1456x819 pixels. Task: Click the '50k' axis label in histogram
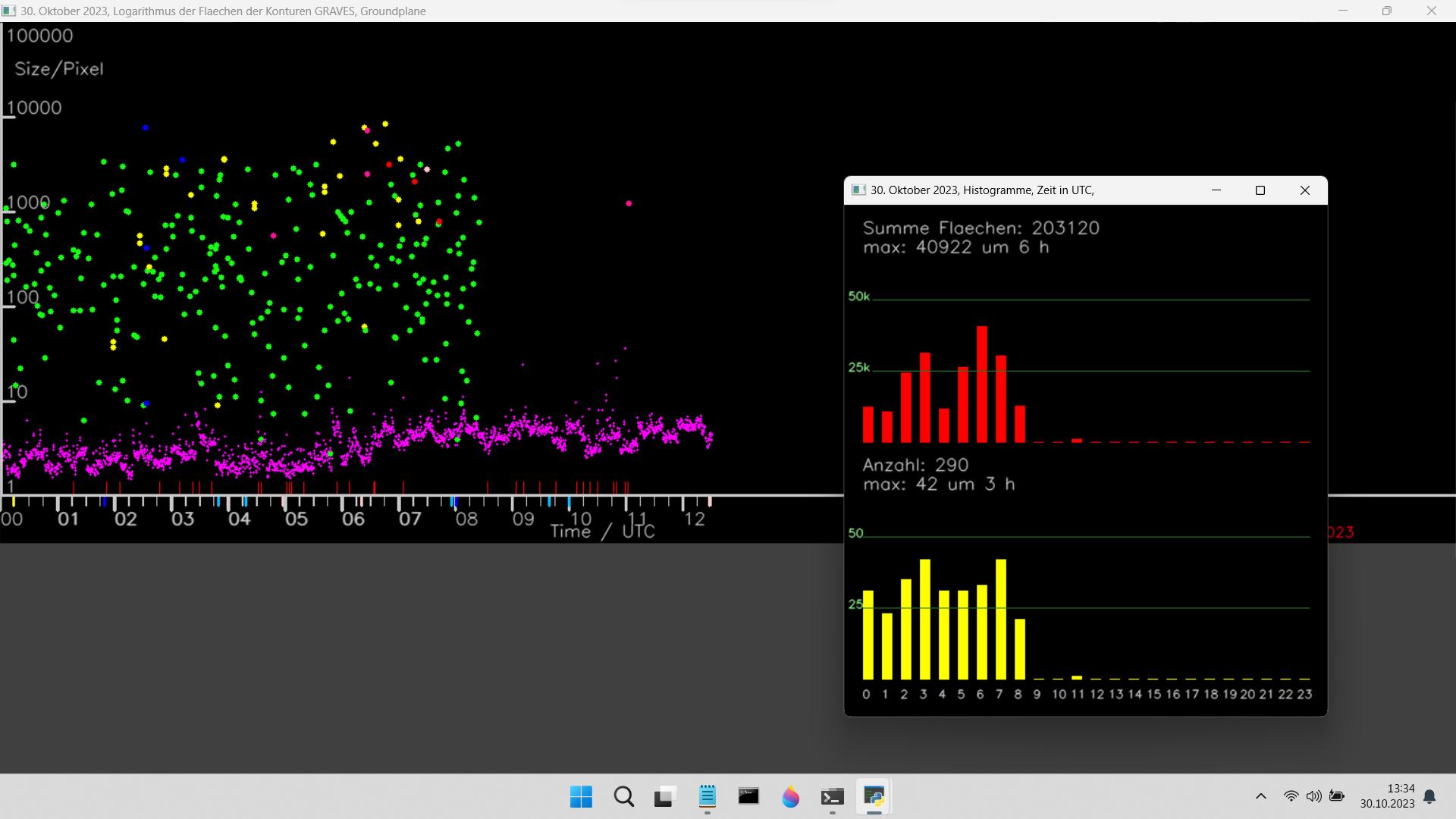859,297
